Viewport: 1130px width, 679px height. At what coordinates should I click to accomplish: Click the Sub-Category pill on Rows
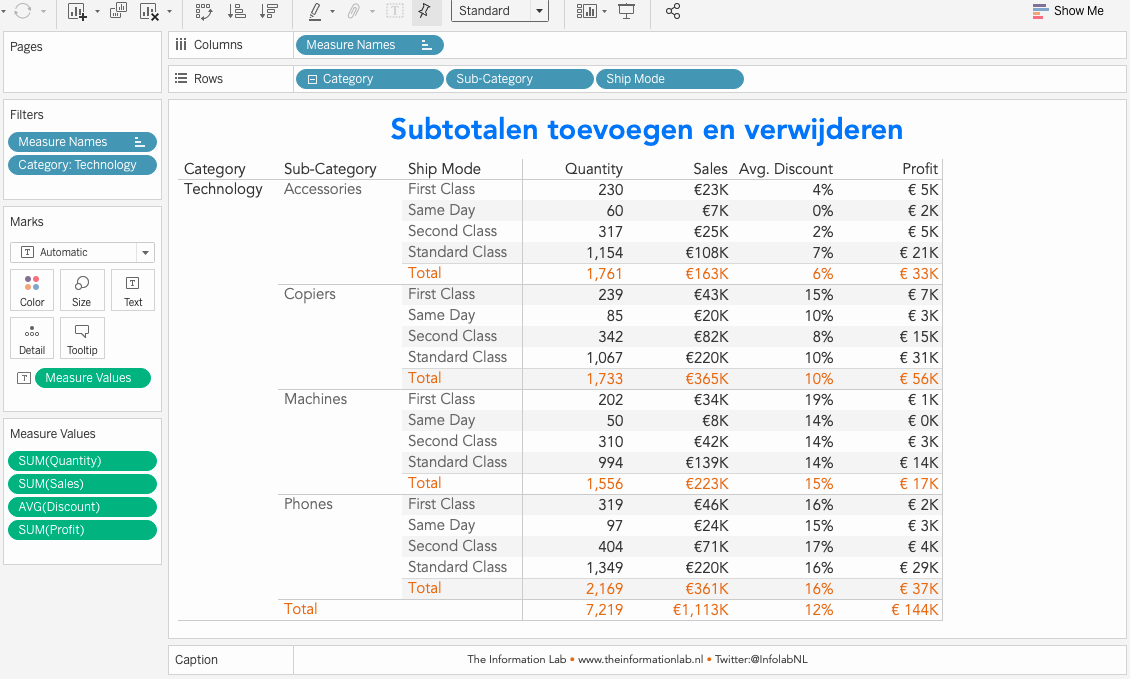[x=519, y=79]
